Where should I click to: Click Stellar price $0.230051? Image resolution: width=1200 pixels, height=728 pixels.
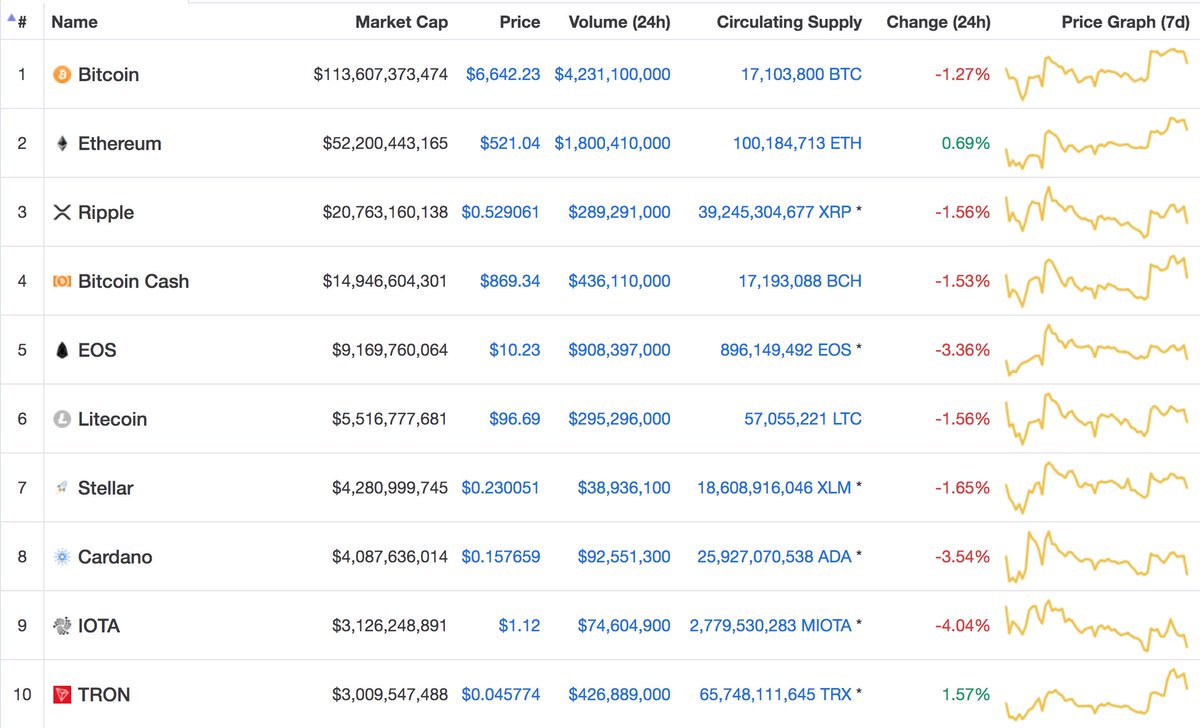[501, 489]
